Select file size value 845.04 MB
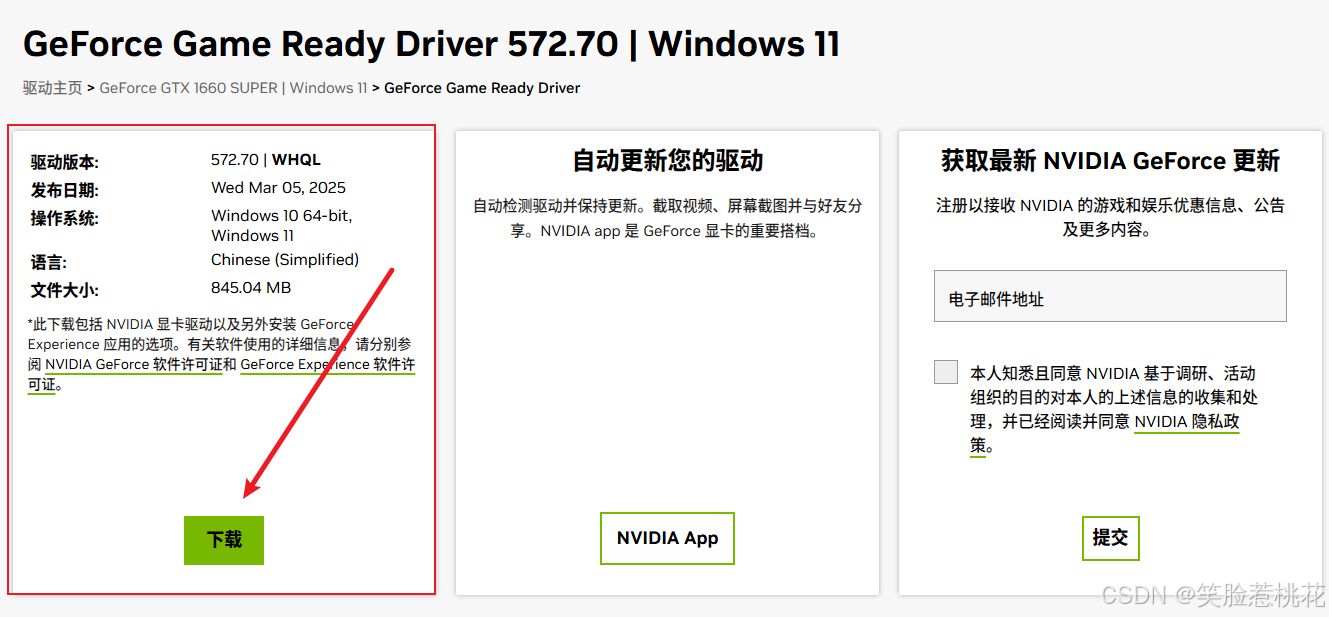 pos(251,288)
